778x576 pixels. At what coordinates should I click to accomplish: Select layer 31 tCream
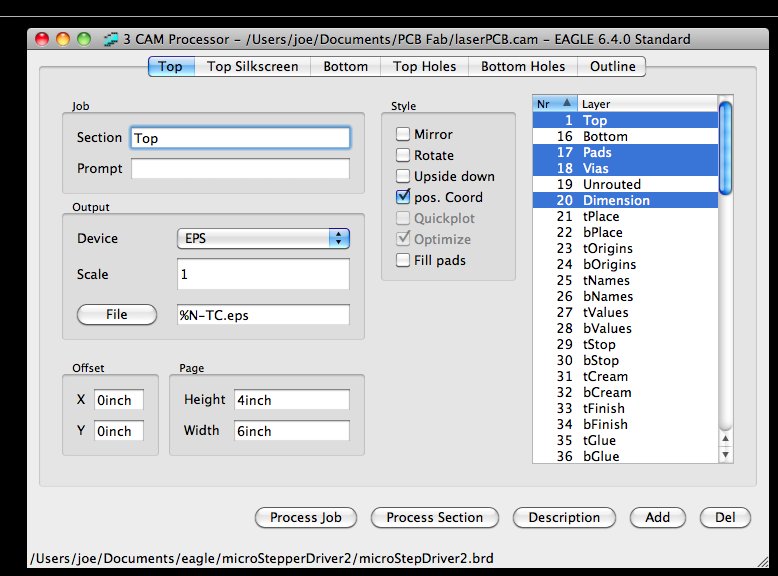[625, 376]
